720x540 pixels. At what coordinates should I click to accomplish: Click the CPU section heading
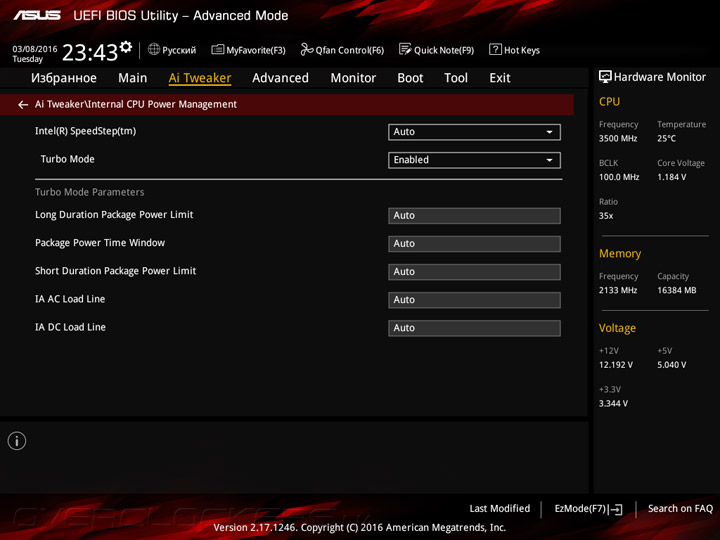pos(609,102)
